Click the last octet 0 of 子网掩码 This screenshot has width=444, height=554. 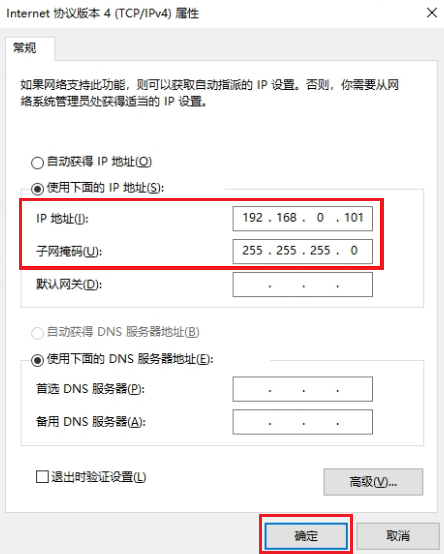[x=354, y=251]
